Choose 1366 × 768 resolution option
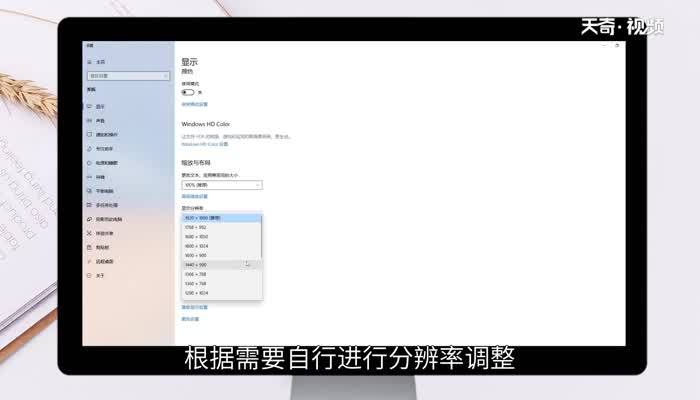 (221, 274)
